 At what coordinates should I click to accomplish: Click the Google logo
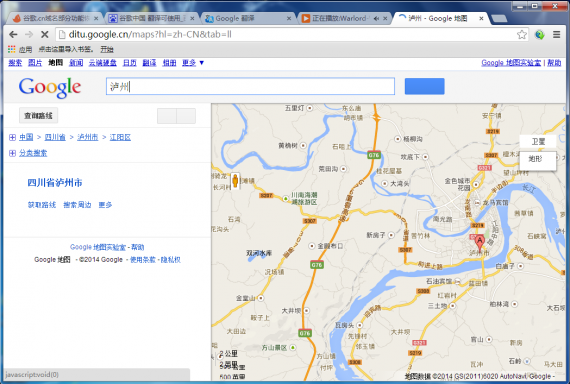point(50,87)
